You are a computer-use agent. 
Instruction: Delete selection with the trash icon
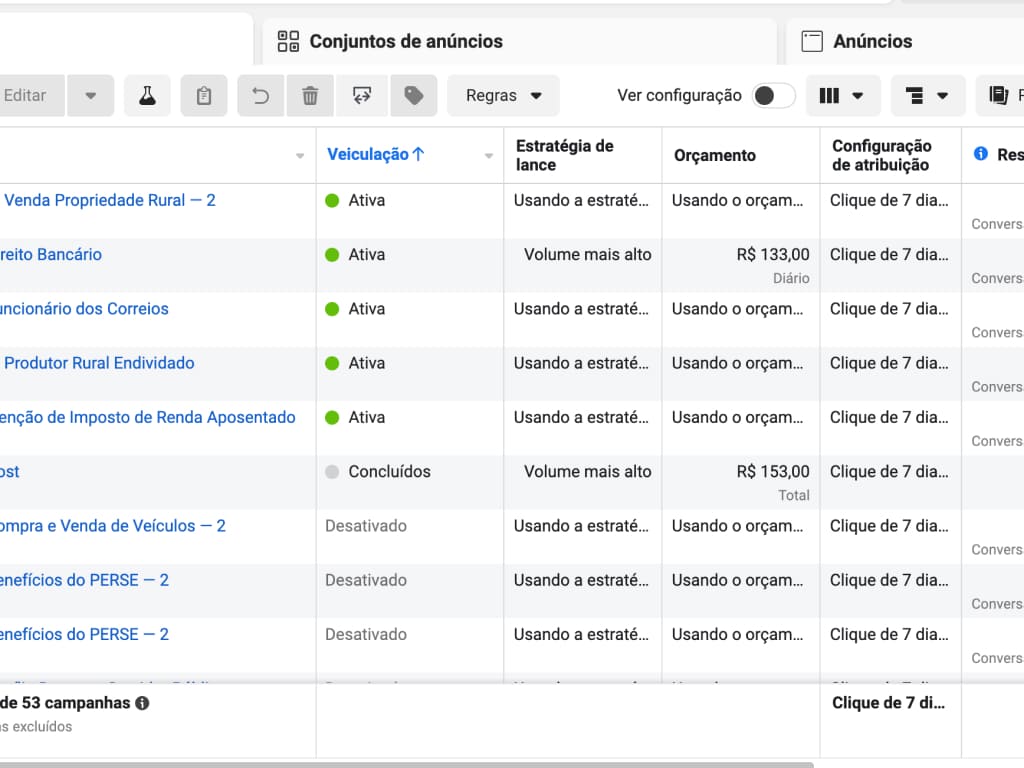(310, 96)
